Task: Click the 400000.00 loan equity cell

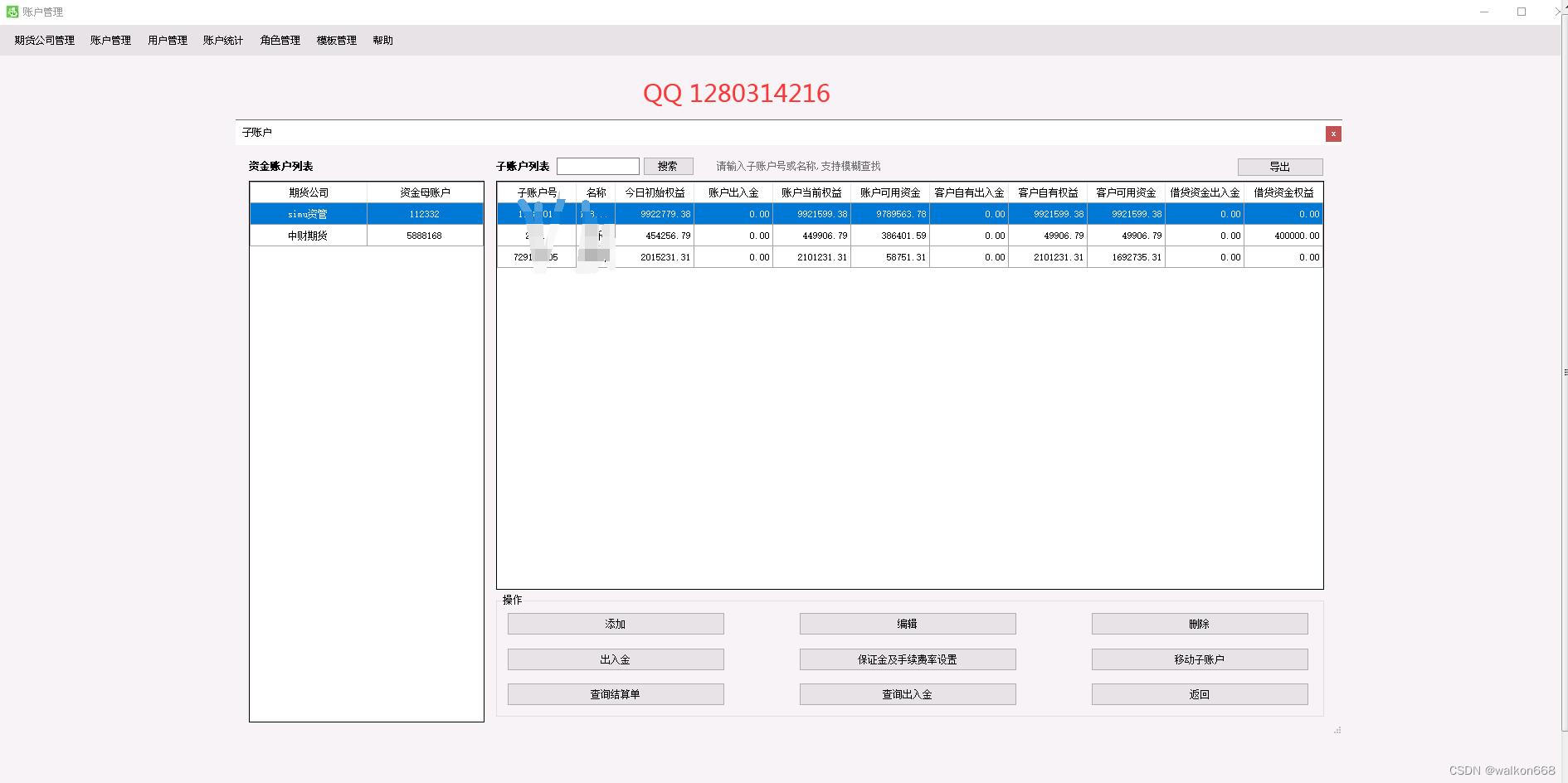Action: tap(1283, 236)
